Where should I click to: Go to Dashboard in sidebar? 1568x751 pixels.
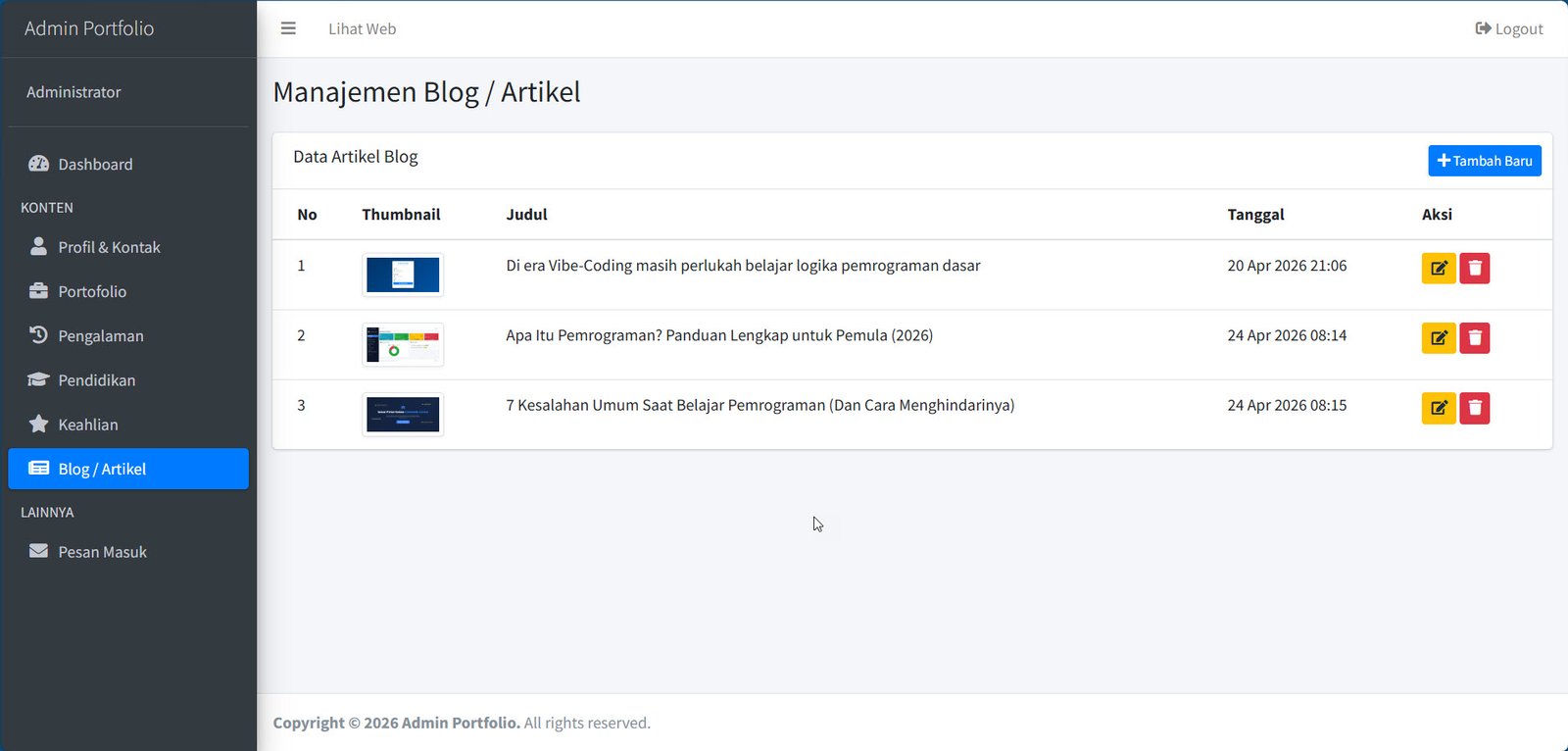tap(128, 164)
